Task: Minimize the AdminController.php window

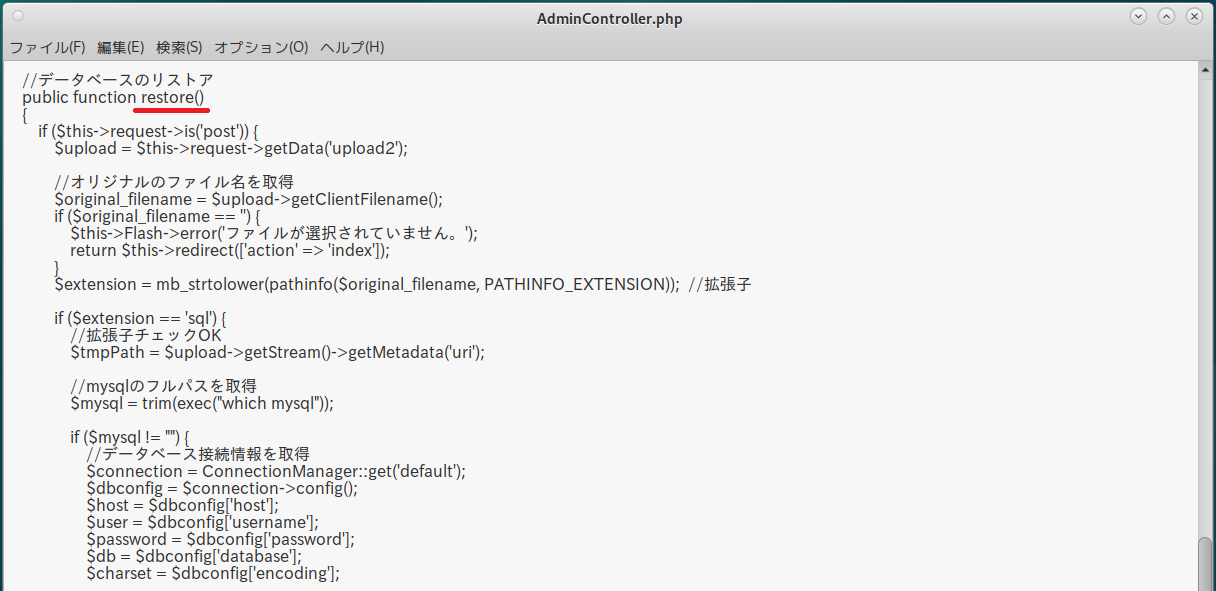Action: click(1138, 17)
